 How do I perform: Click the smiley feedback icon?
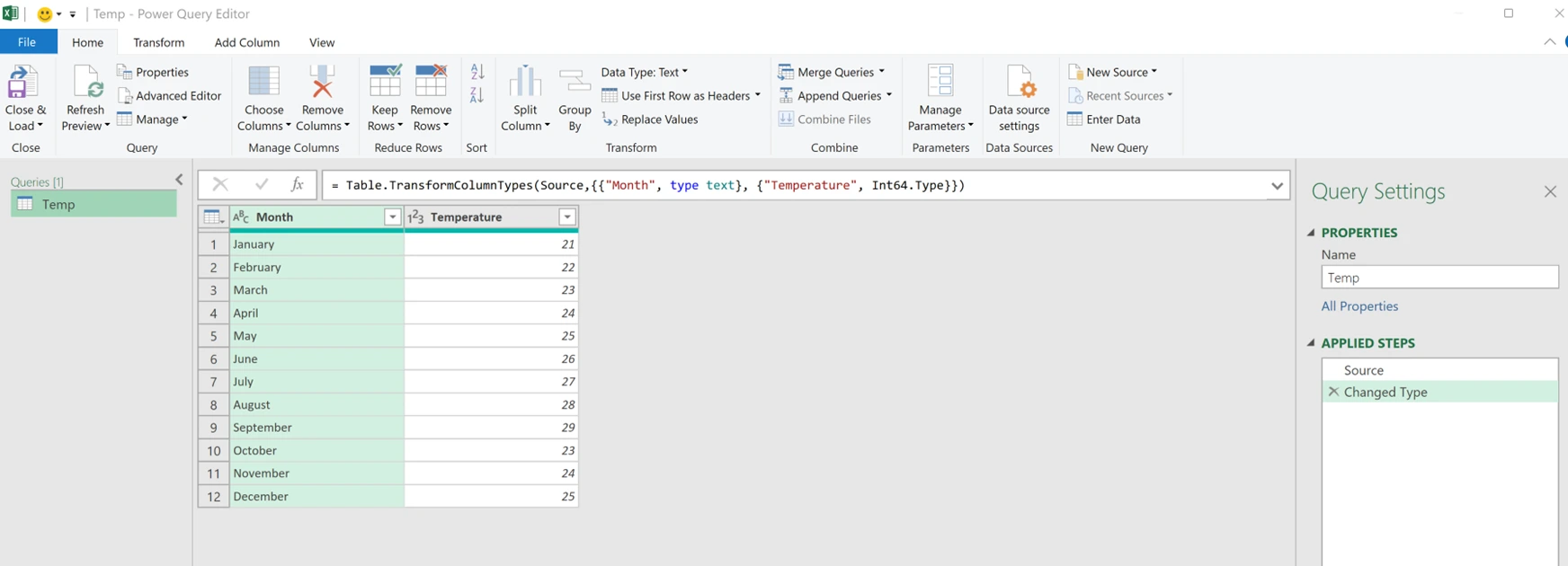click(x=44, y=13)
